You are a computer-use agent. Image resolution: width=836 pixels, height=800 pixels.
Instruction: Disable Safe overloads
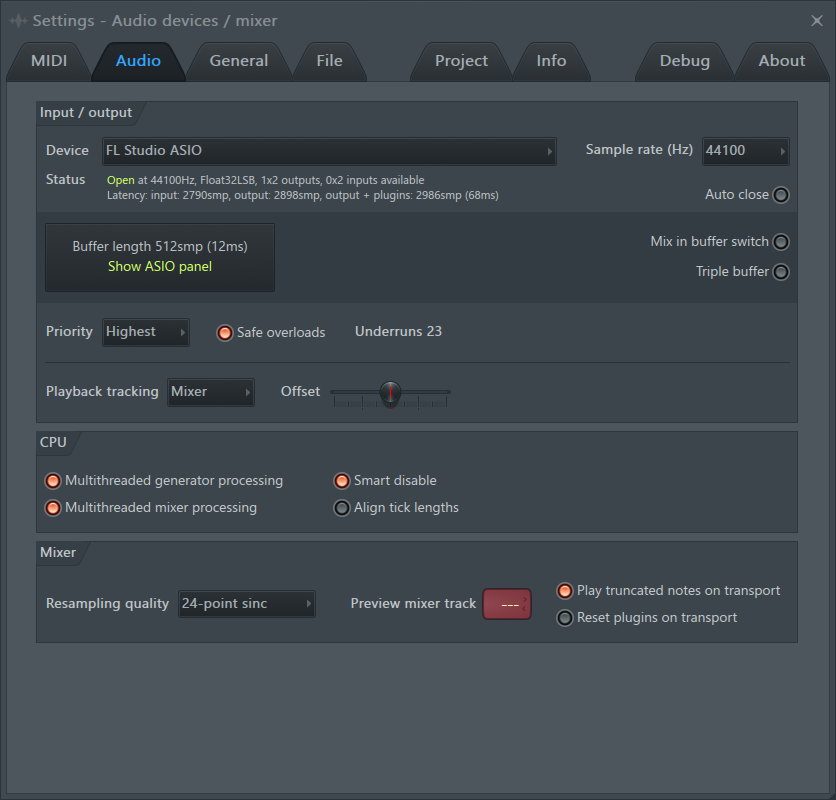tap(224, 333)
